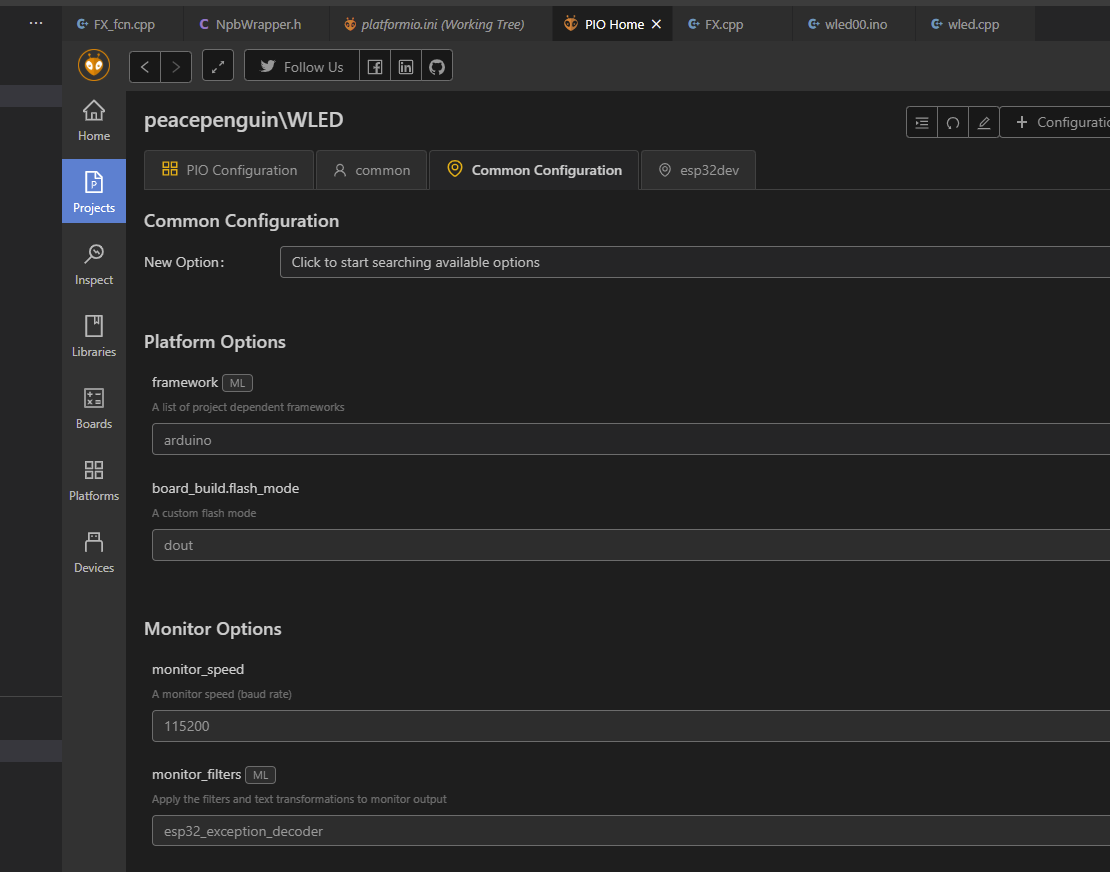
Task: Click the indent list icon button
Action: [922, 122]
